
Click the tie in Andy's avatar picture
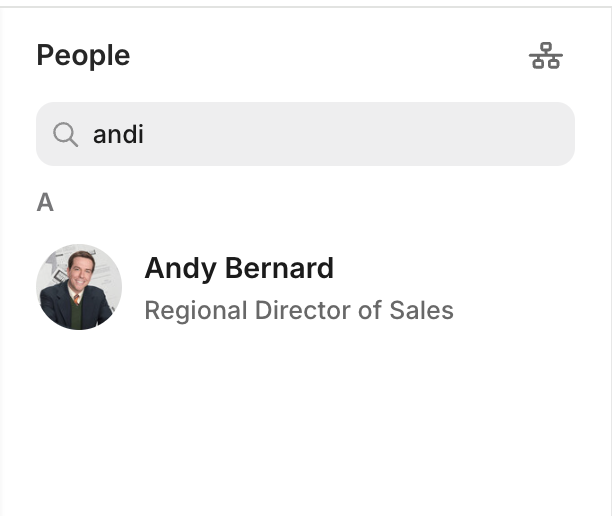coord(76,299)
